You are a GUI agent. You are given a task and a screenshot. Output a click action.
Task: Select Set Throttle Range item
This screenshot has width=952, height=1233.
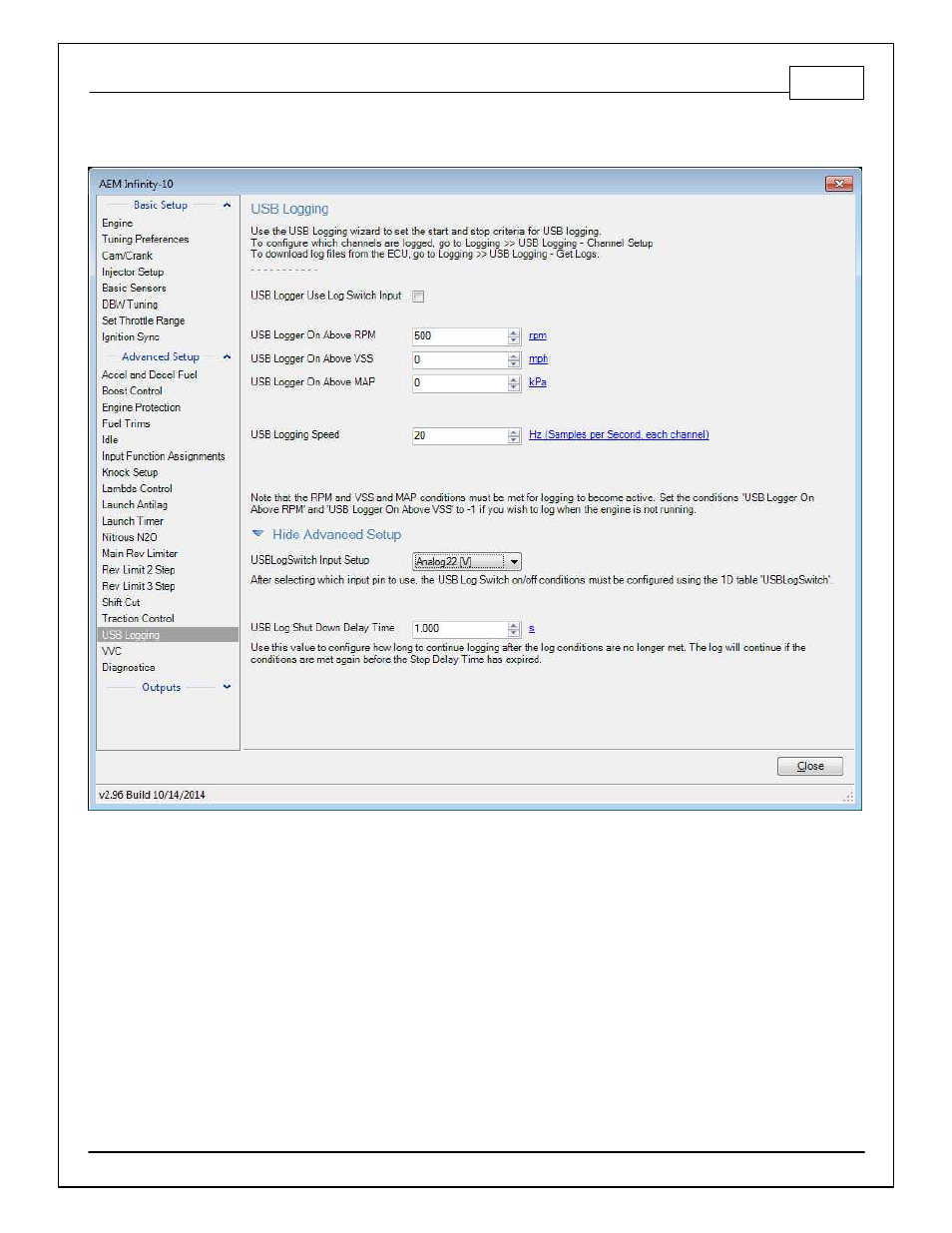click(143, 321)
